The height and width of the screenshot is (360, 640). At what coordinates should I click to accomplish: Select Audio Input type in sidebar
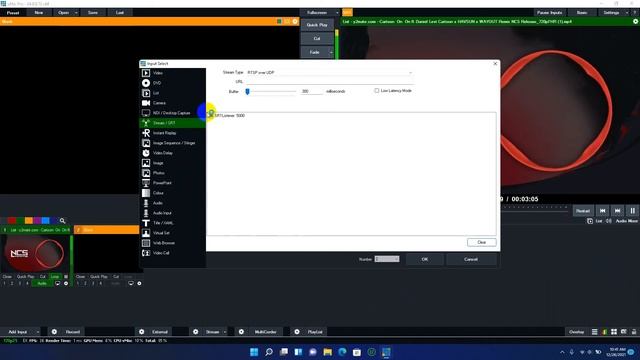(x=172, y=213)
